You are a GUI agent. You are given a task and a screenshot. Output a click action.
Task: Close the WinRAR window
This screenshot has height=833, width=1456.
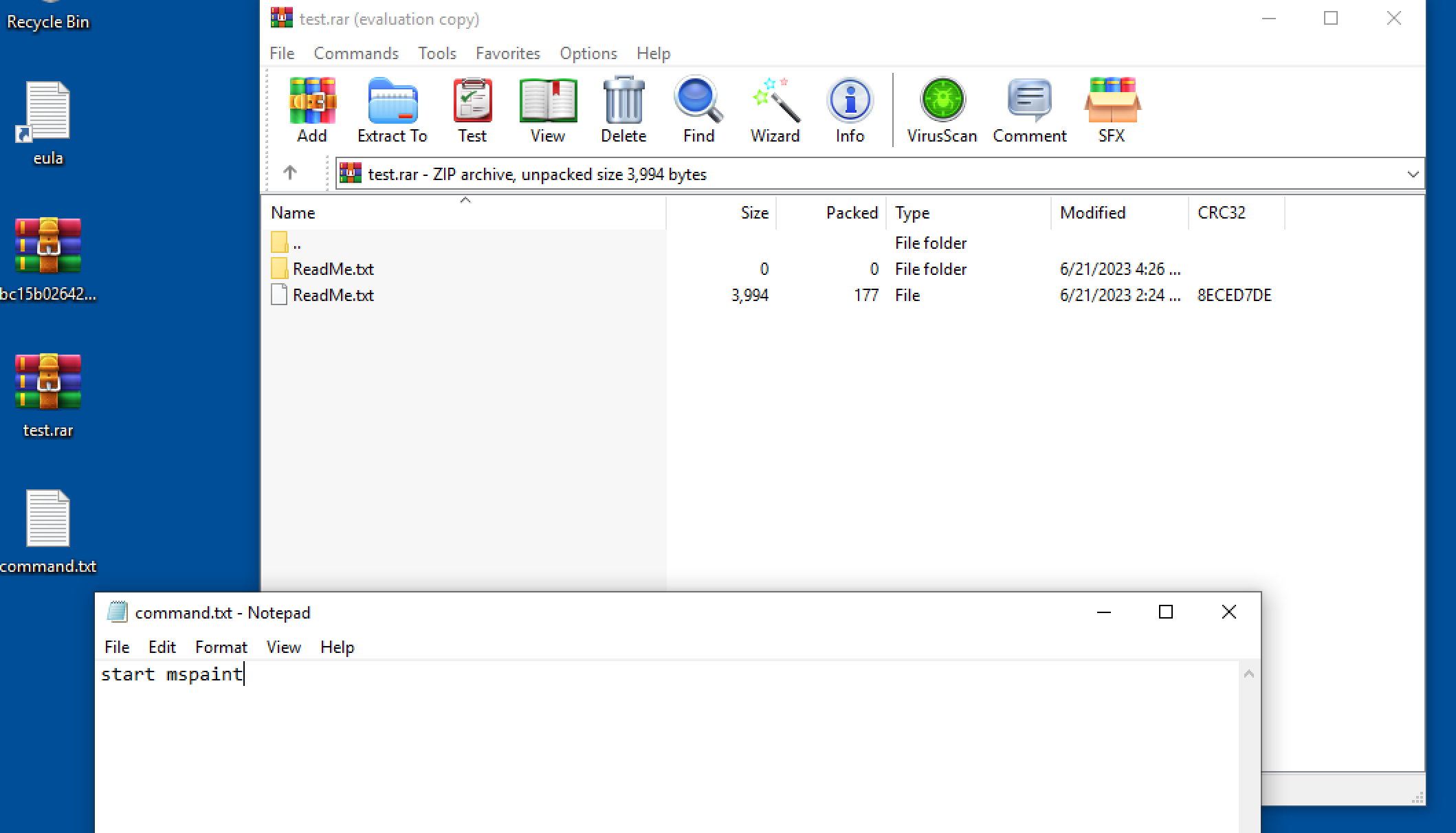[x=1393, y=18]
